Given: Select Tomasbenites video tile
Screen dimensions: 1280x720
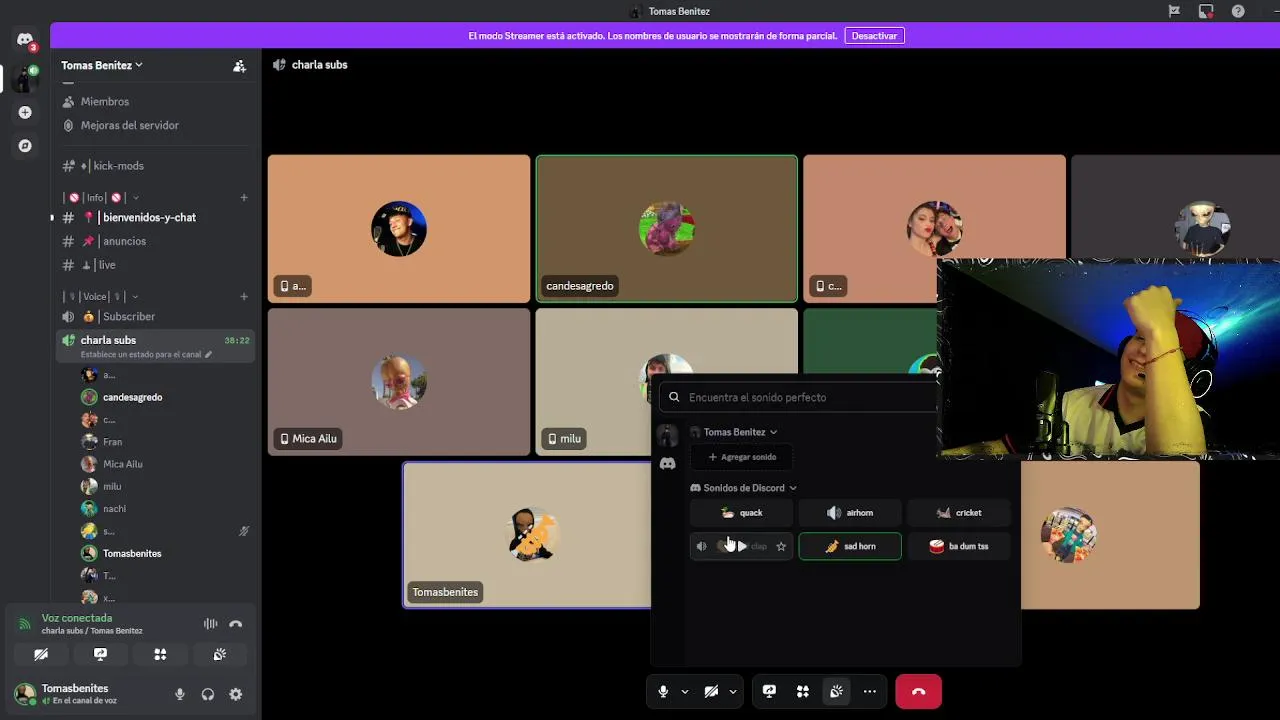Looking at the screenshot, I should (528, 535).
